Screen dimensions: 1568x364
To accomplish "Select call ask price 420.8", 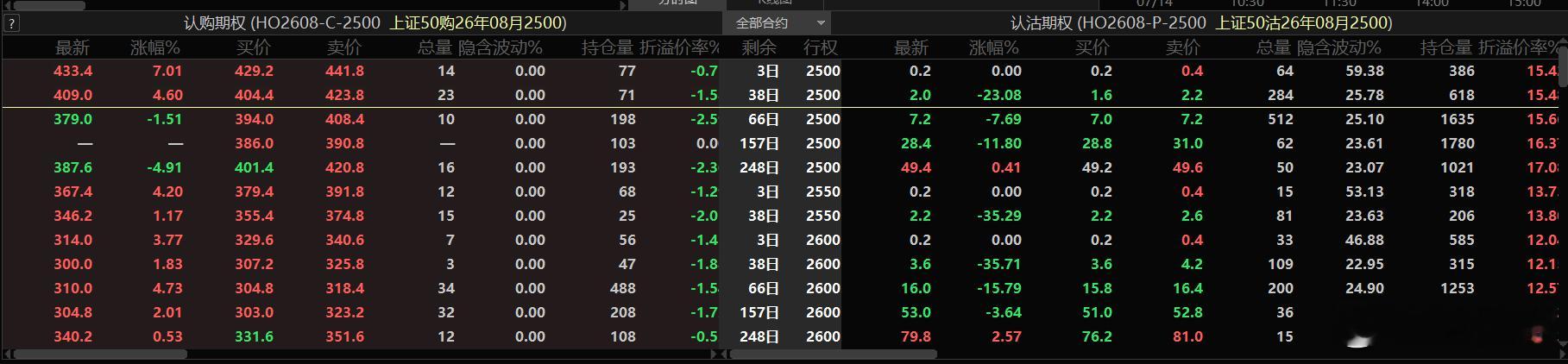I will coord(344,167).
